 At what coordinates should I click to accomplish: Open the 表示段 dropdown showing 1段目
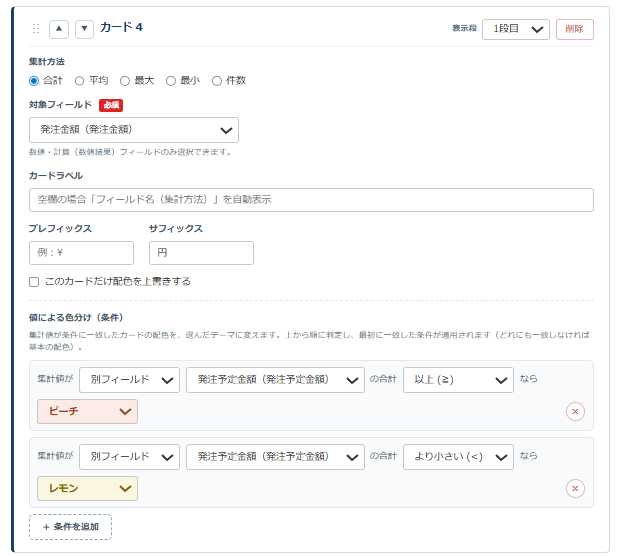point(516,29)
